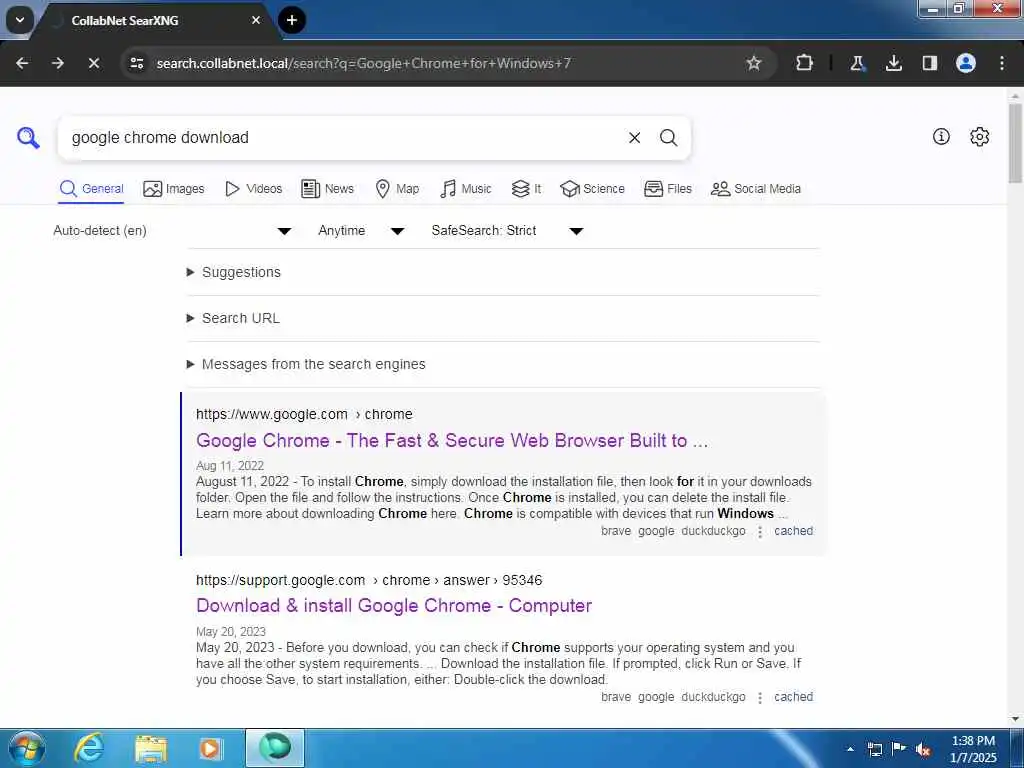
Task: Open the Action Center flag icon
Action: pyautogui.click(x=899, y=749)
